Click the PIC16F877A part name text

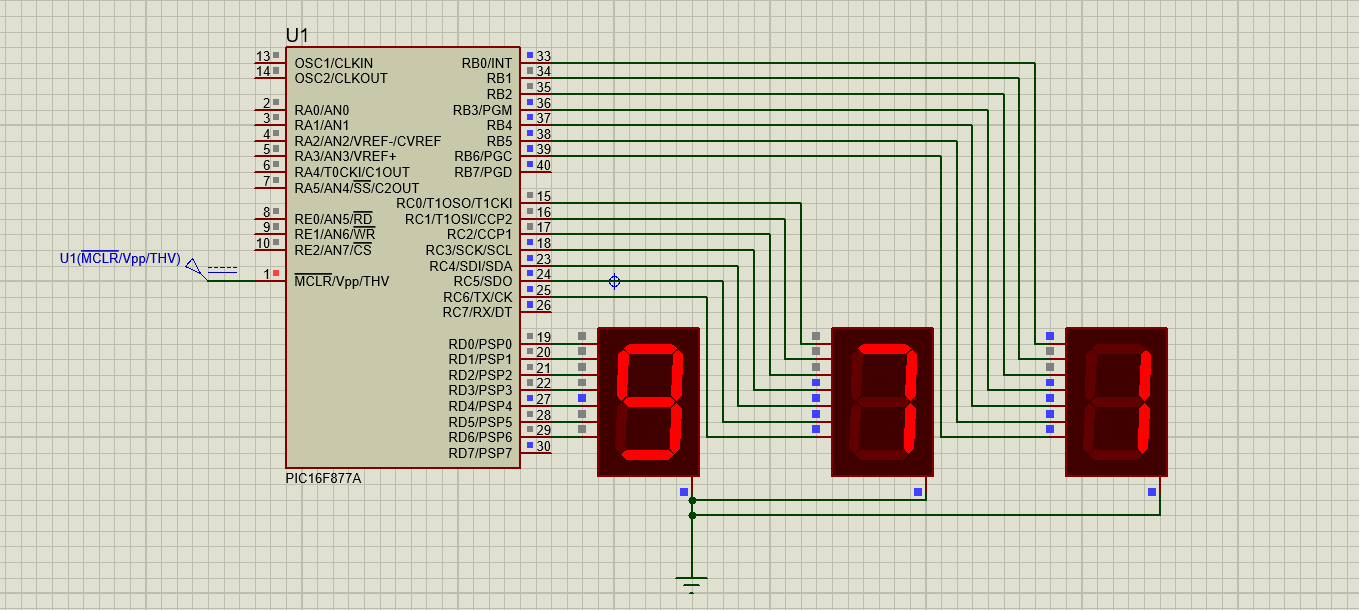(323, 477)
